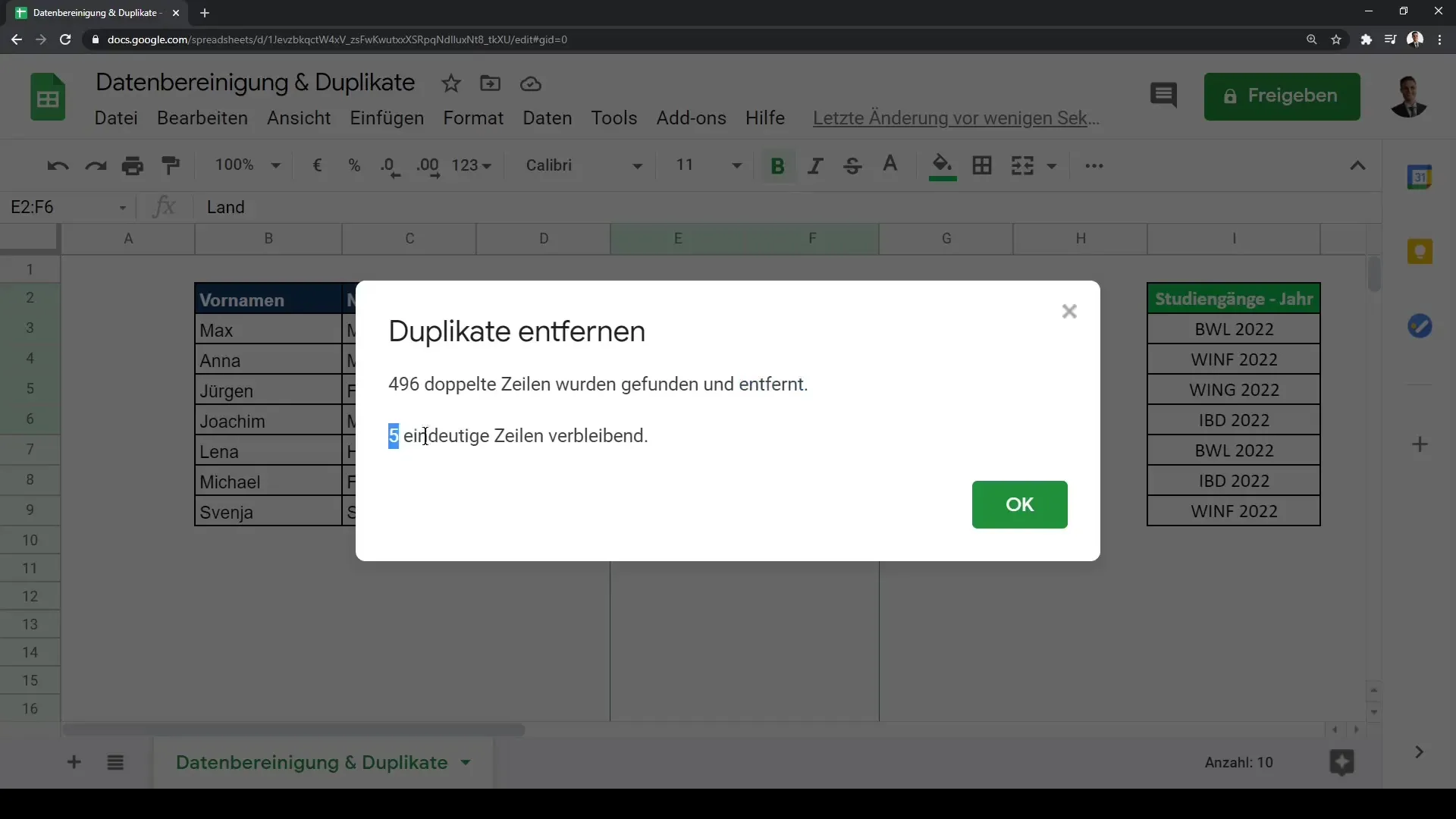Click the cloud save status icon
This screenshot has width=1456, height=819.
(x=531, y=83)
